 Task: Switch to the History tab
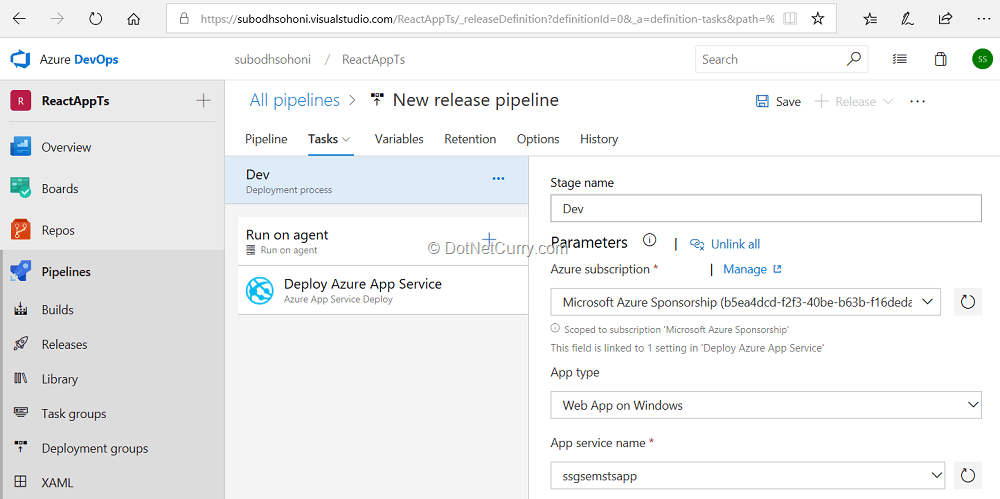(x=599, y=139)
